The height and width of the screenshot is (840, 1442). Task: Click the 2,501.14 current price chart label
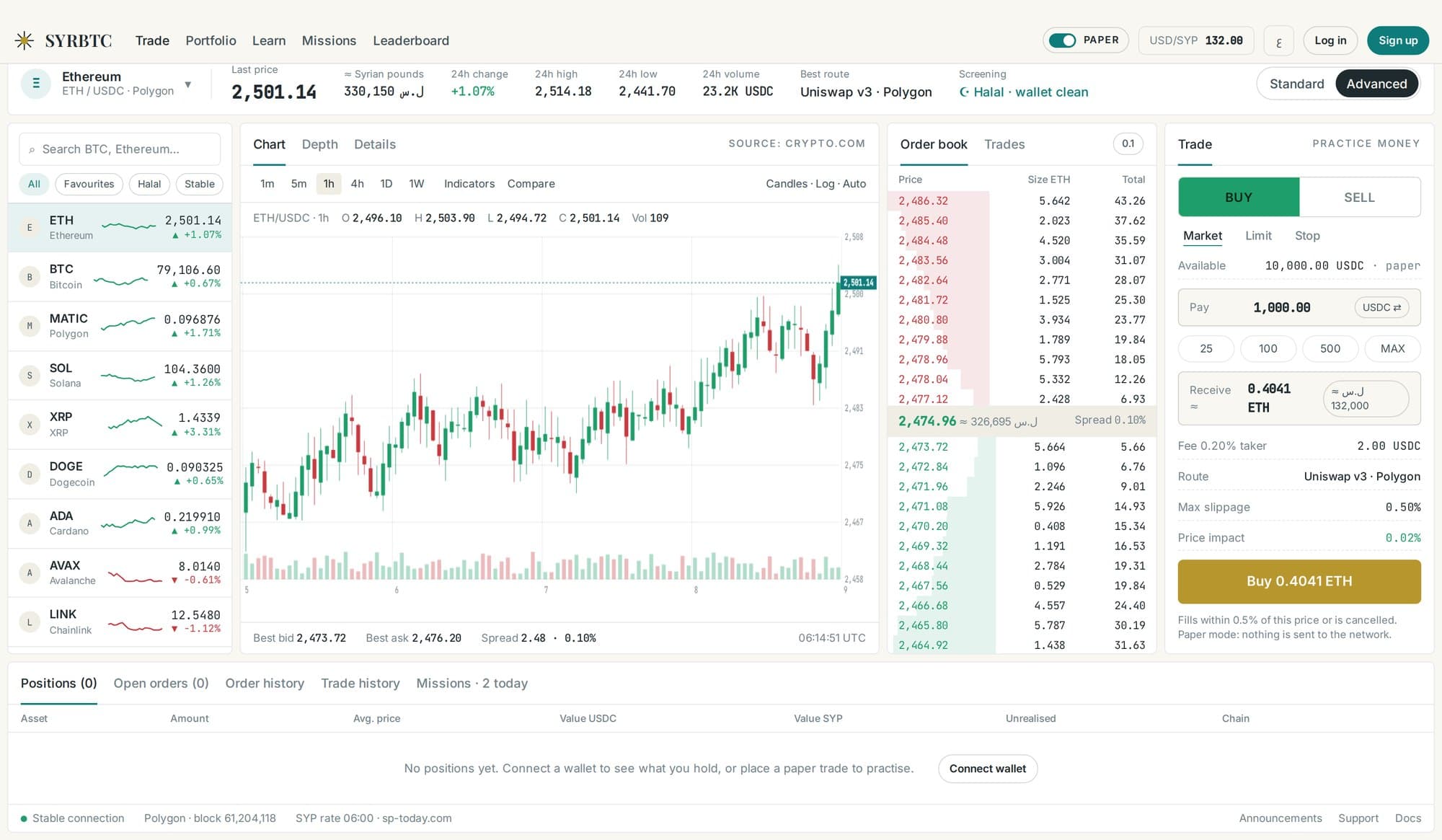pyautogui.click(x=858, y=283)
